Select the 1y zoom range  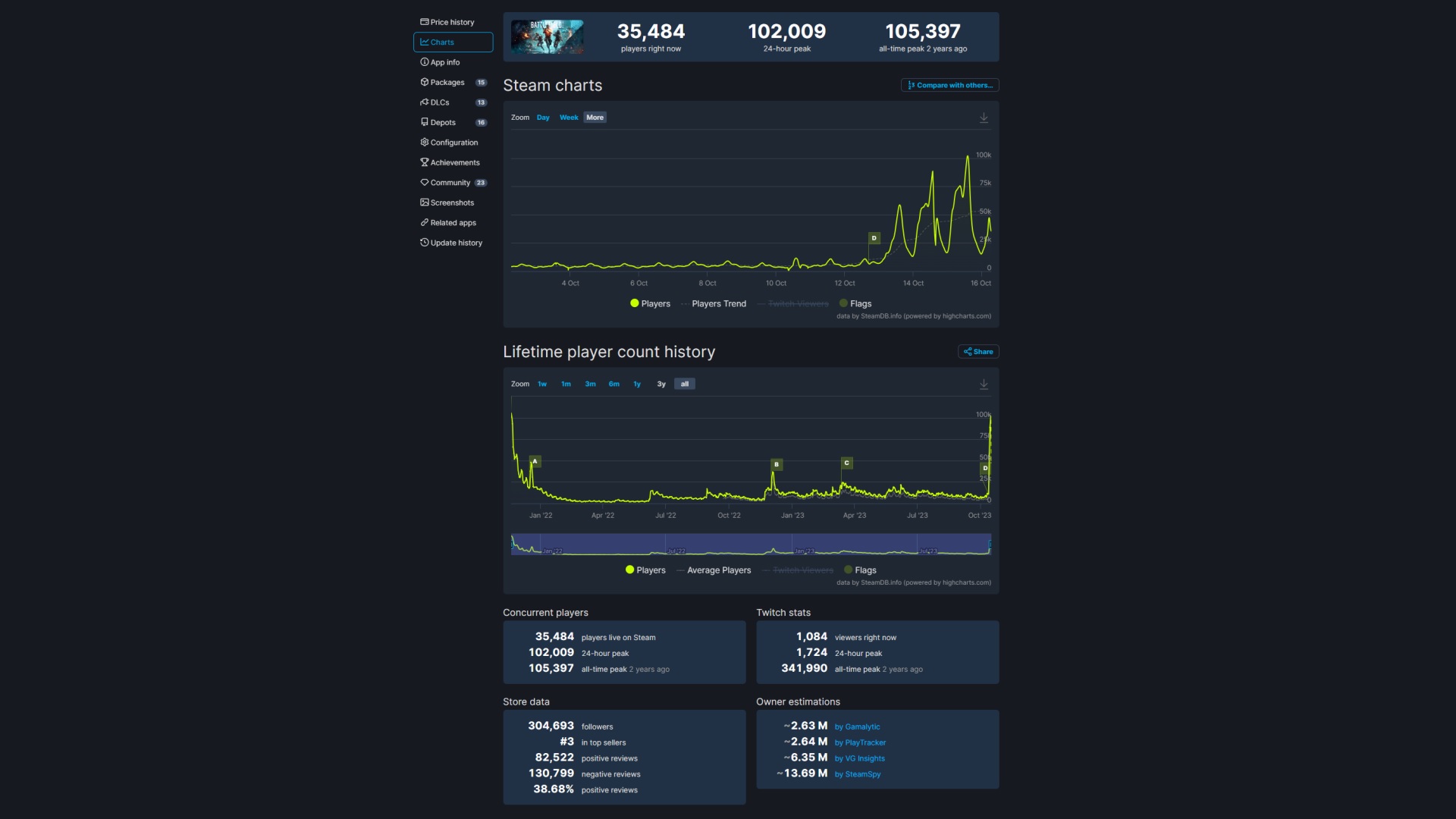click(638, 384)
